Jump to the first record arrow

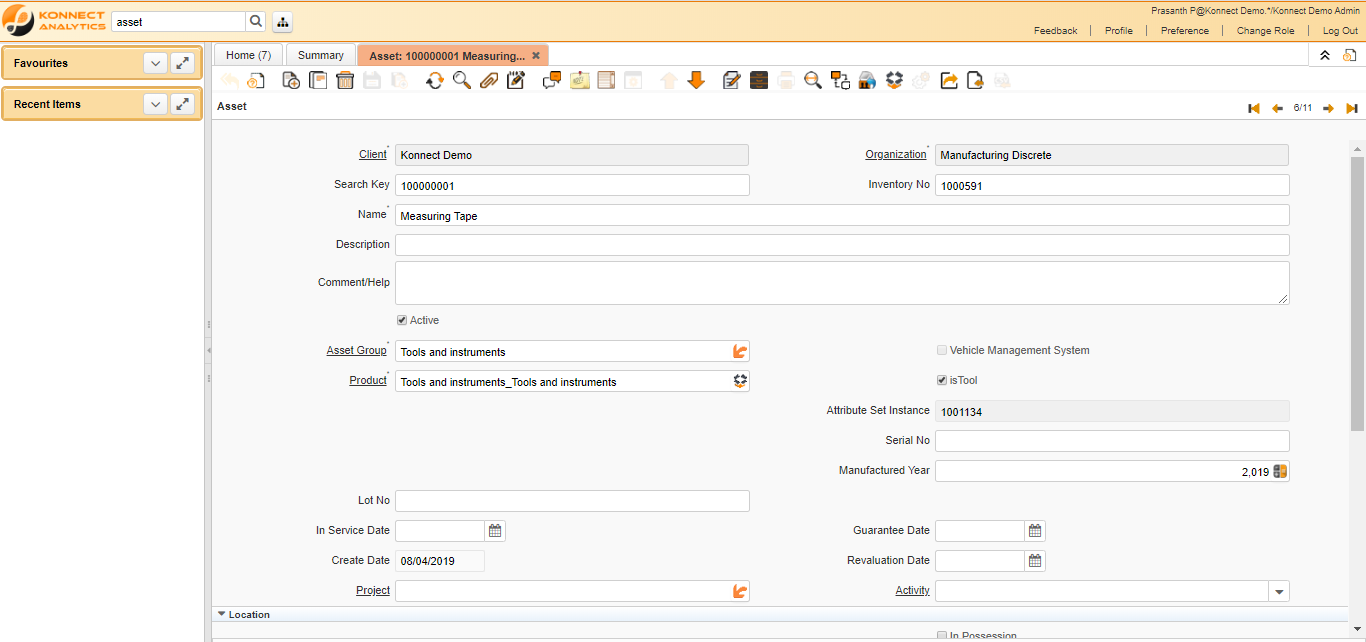point(1253,108)
